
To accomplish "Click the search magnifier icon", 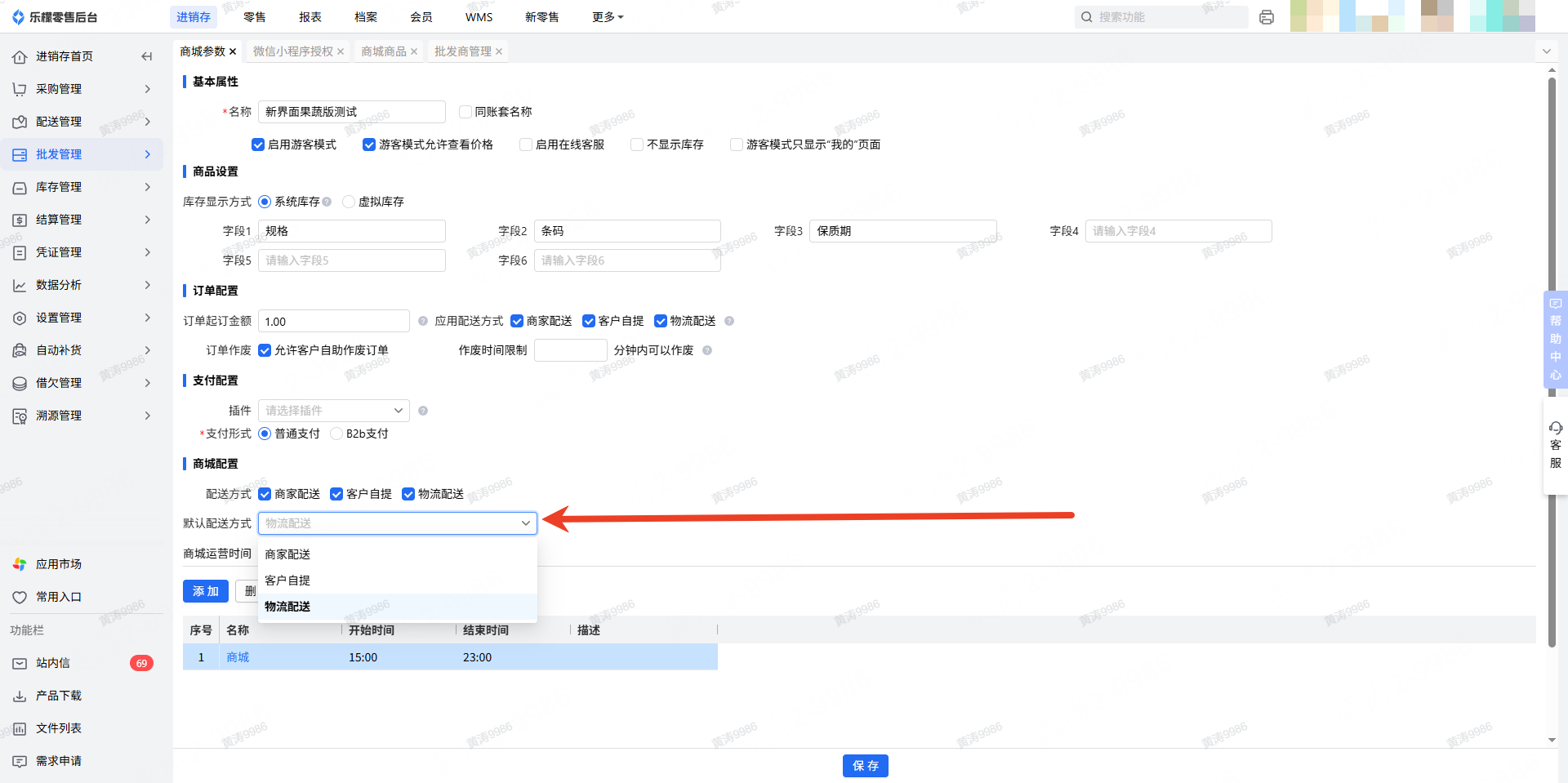I will (1087, 17).
